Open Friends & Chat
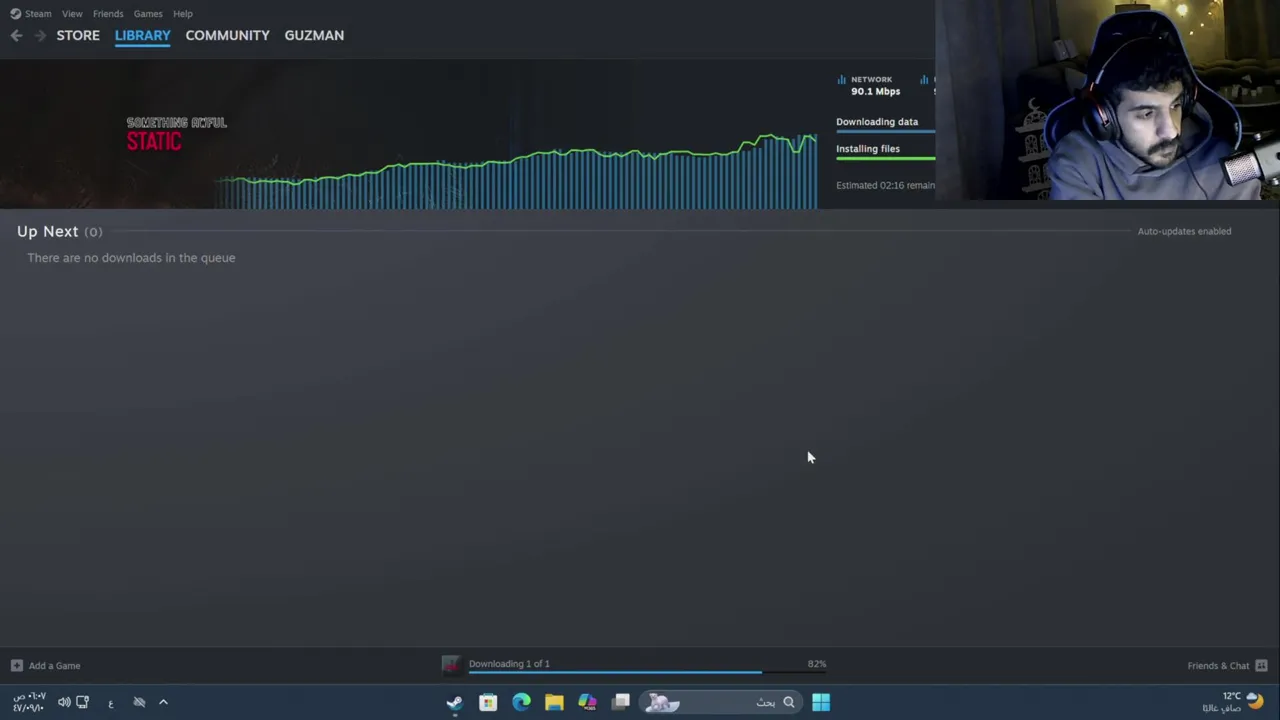The height and width of the screenshot is (720, 1280). pyautogui.click(x=1227, y=665)
